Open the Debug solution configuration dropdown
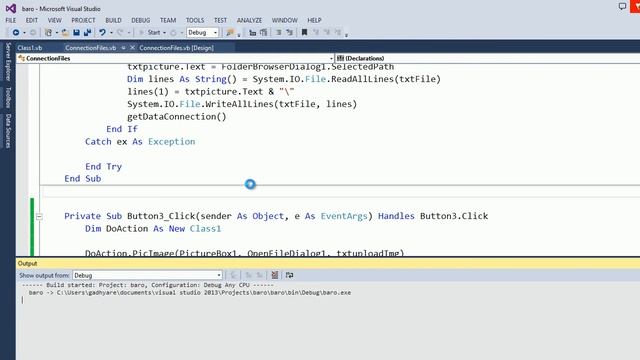640x360 pixels. (202, 32)
